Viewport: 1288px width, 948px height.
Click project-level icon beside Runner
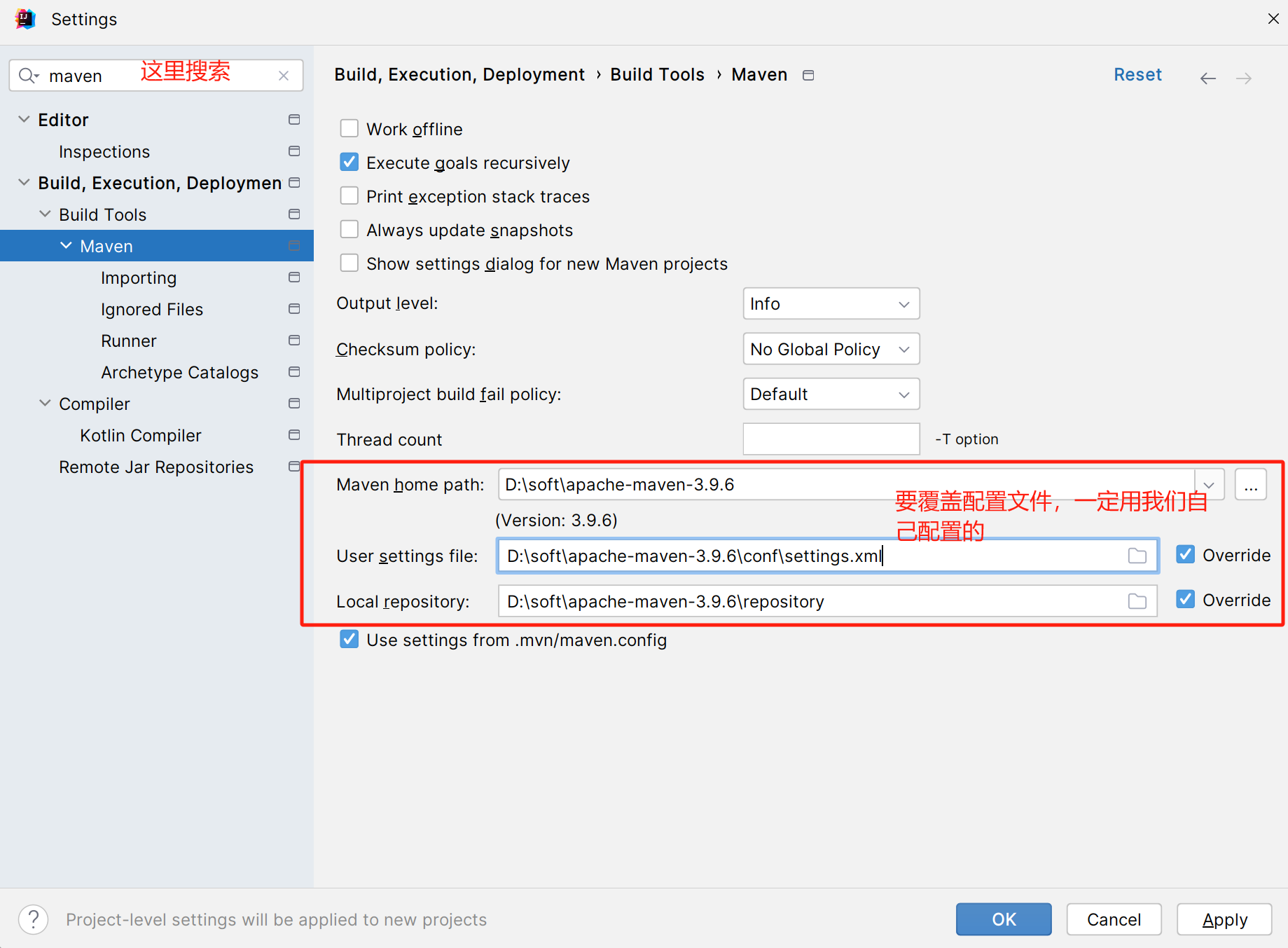point(294,341)
